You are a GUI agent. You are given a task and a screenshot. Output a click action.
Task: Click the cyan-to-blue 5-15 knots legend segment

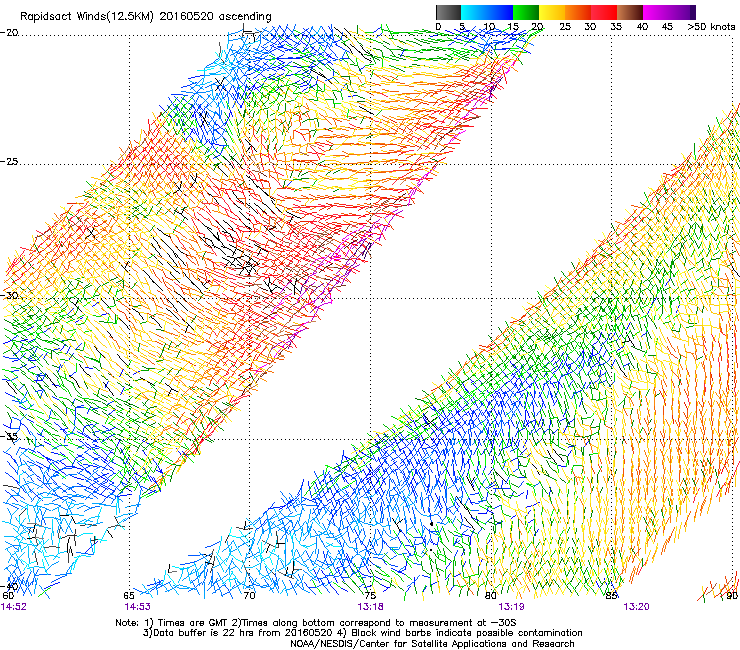point(487,12)
